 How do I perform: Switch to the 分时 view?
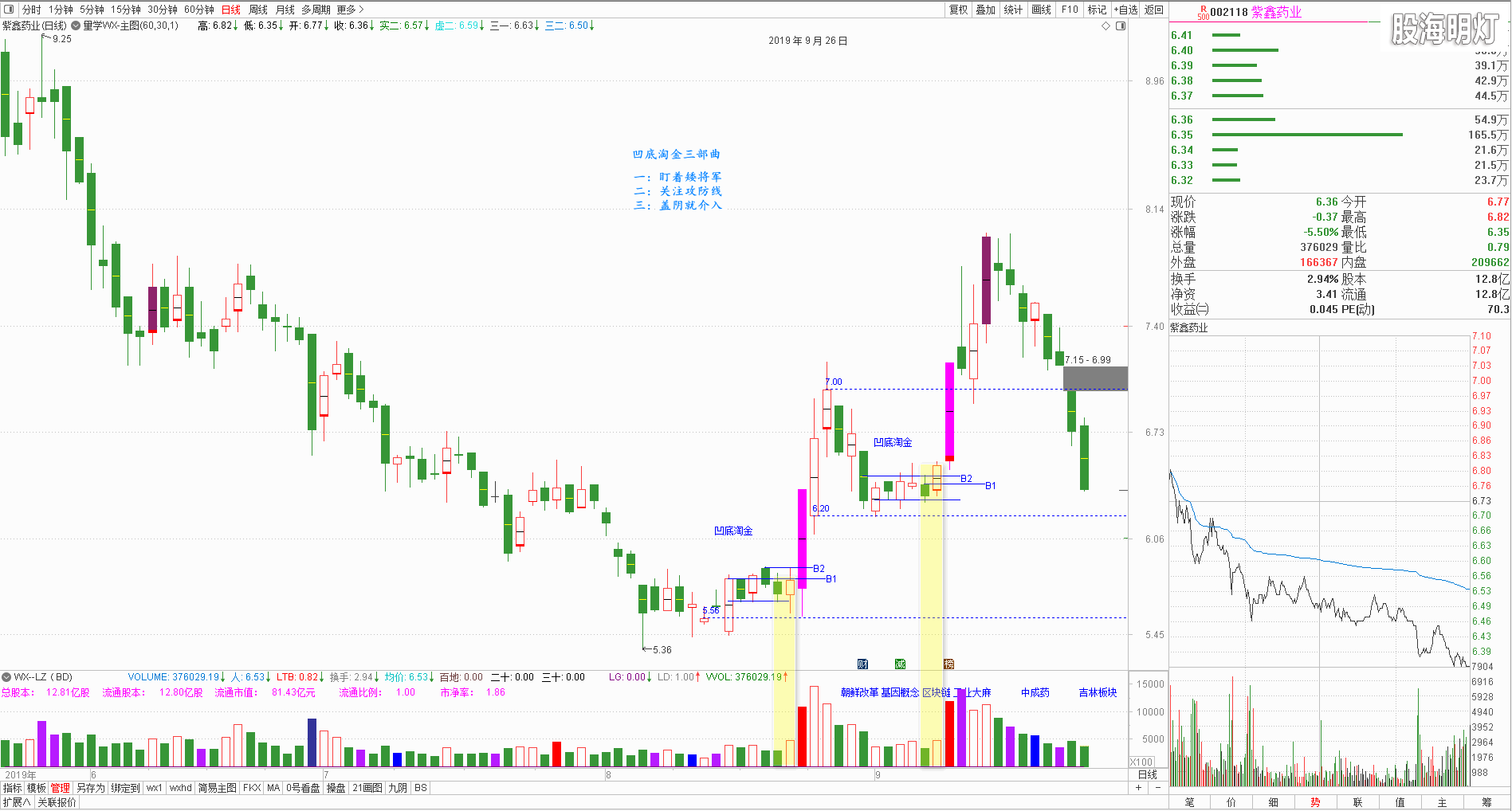tap(31, 10)
